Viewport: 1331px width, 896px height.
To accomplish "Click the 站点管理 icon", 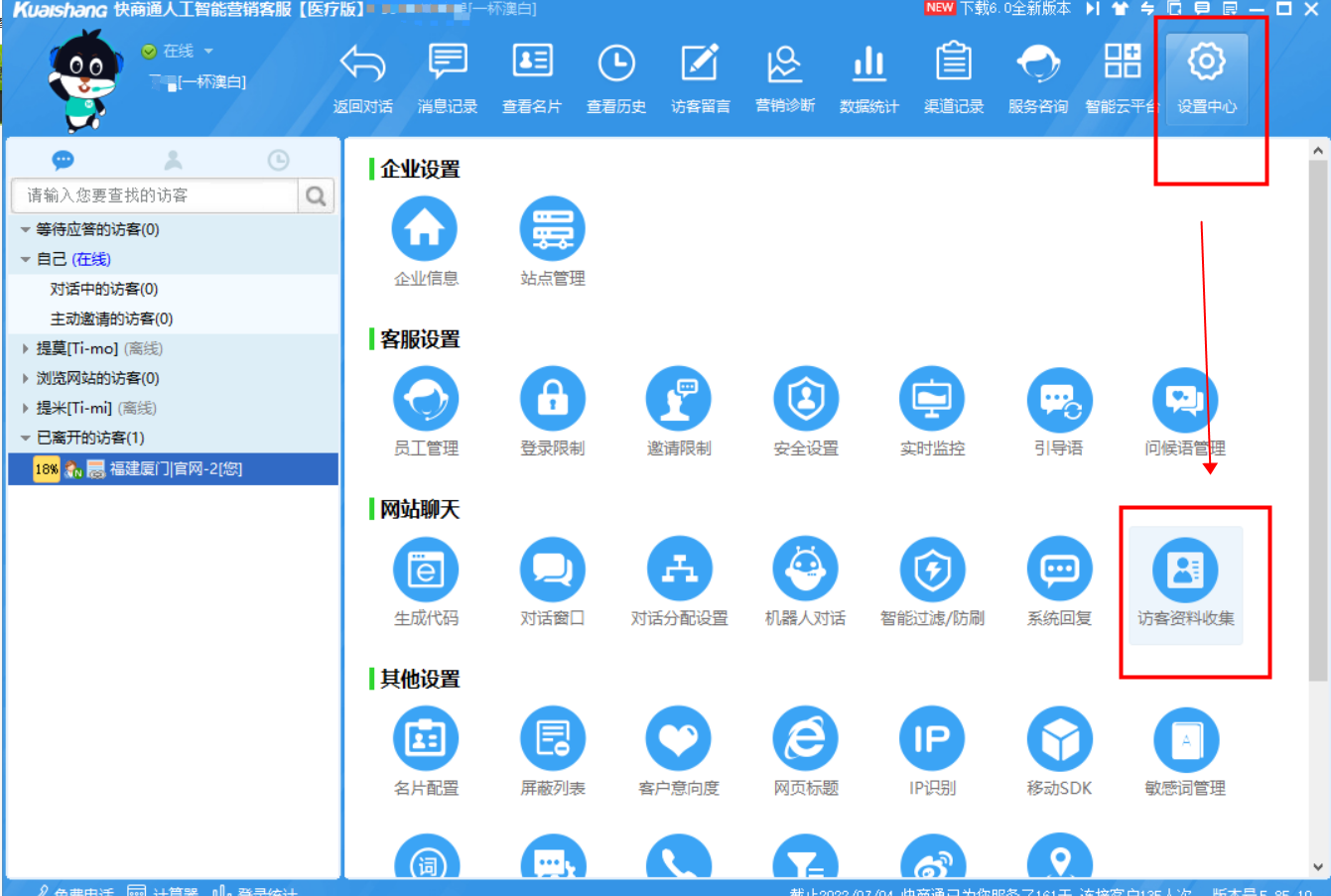I will click(552, 230).
